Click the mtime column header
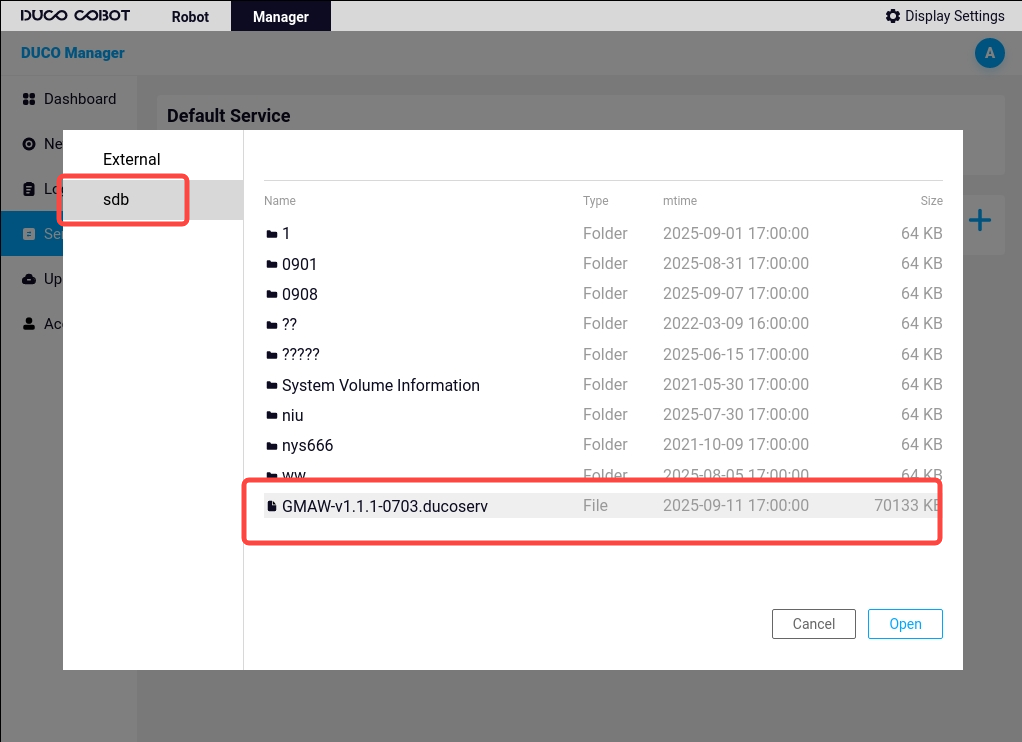This screenshot has width=1022, height=742. click(x=679, y=201)
